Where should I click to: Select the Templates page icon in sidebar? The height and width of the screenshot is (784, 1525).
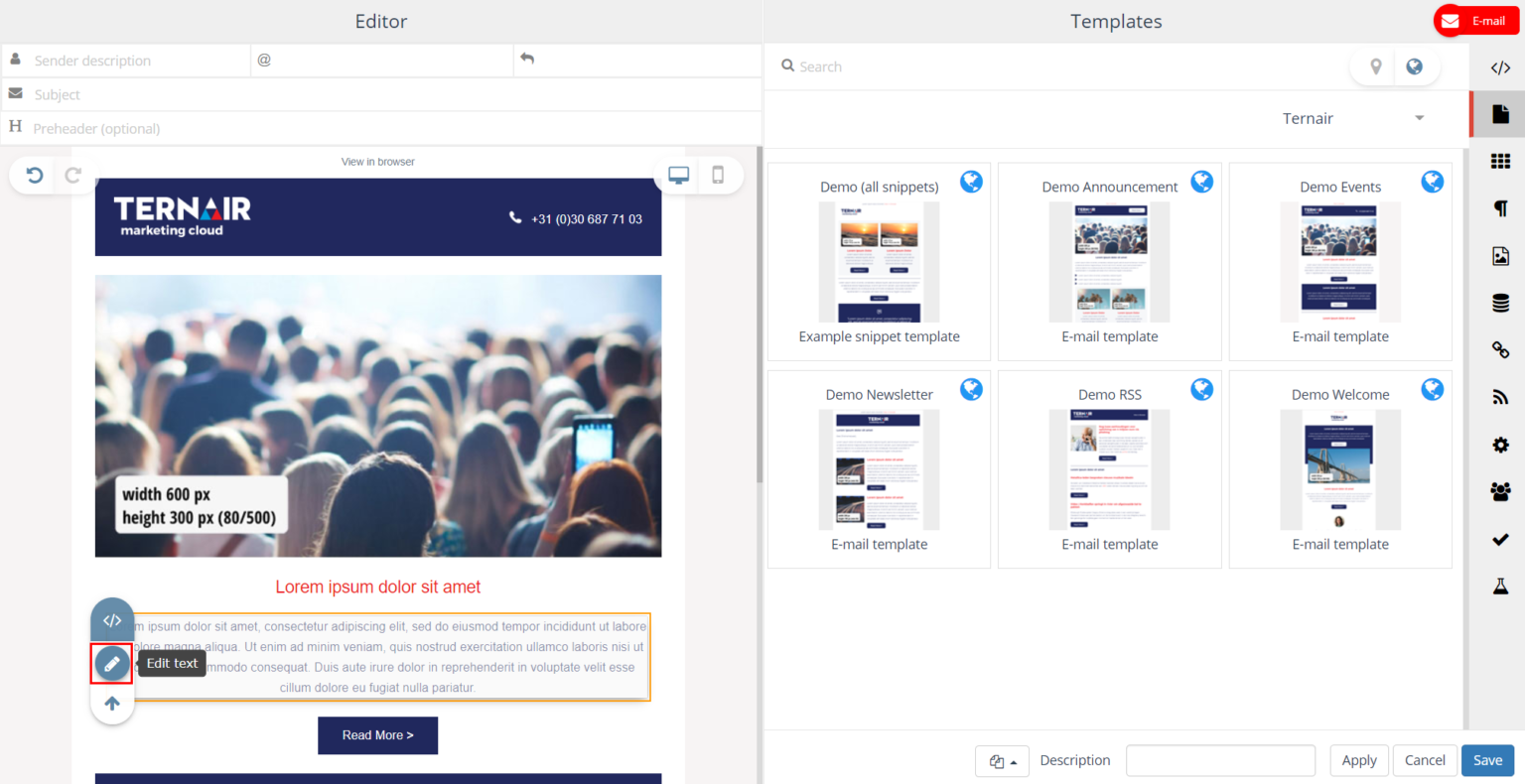coord(1500,114)
